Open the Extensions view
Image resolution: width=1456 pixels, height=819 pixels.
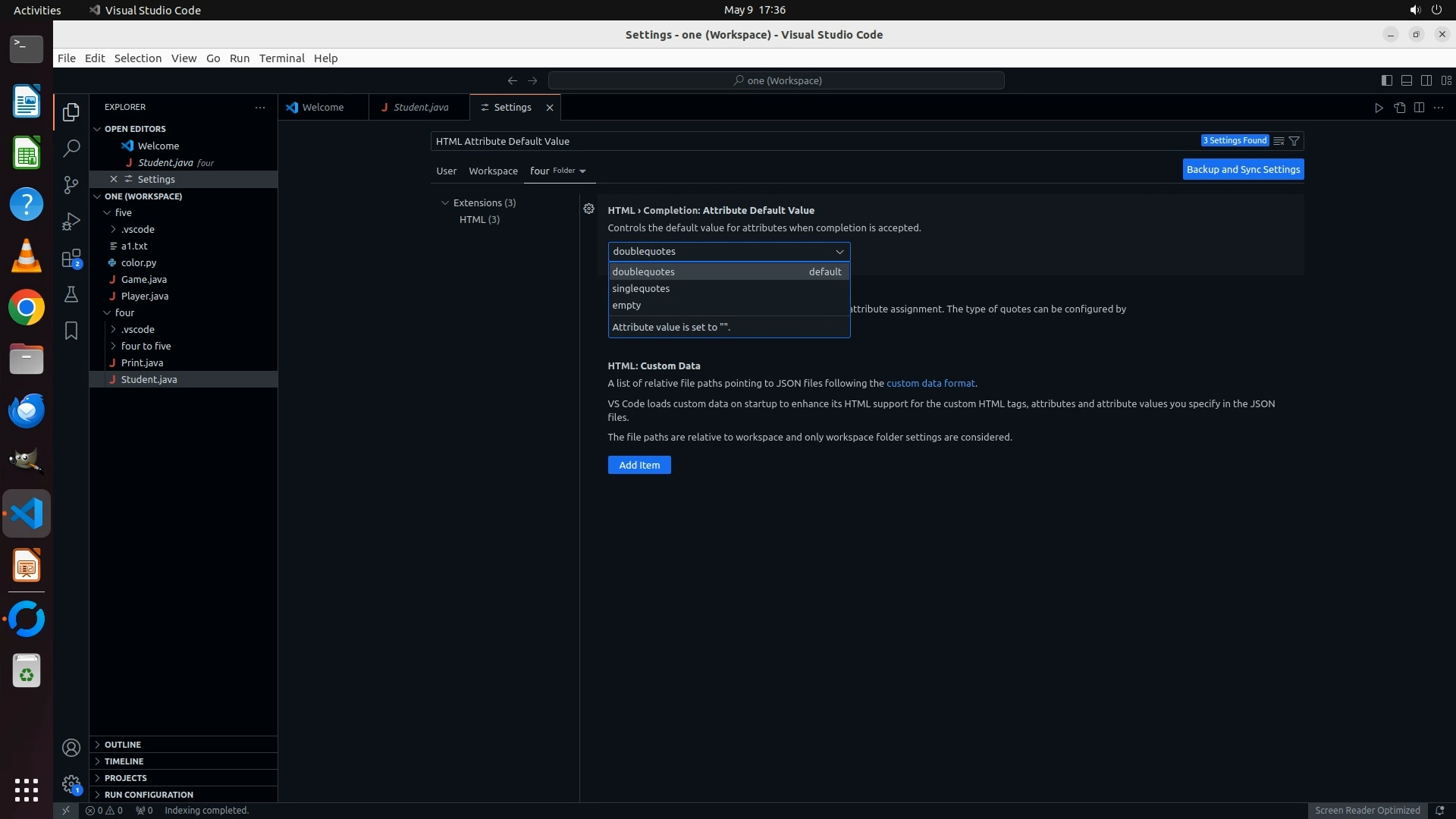(71, 259)
